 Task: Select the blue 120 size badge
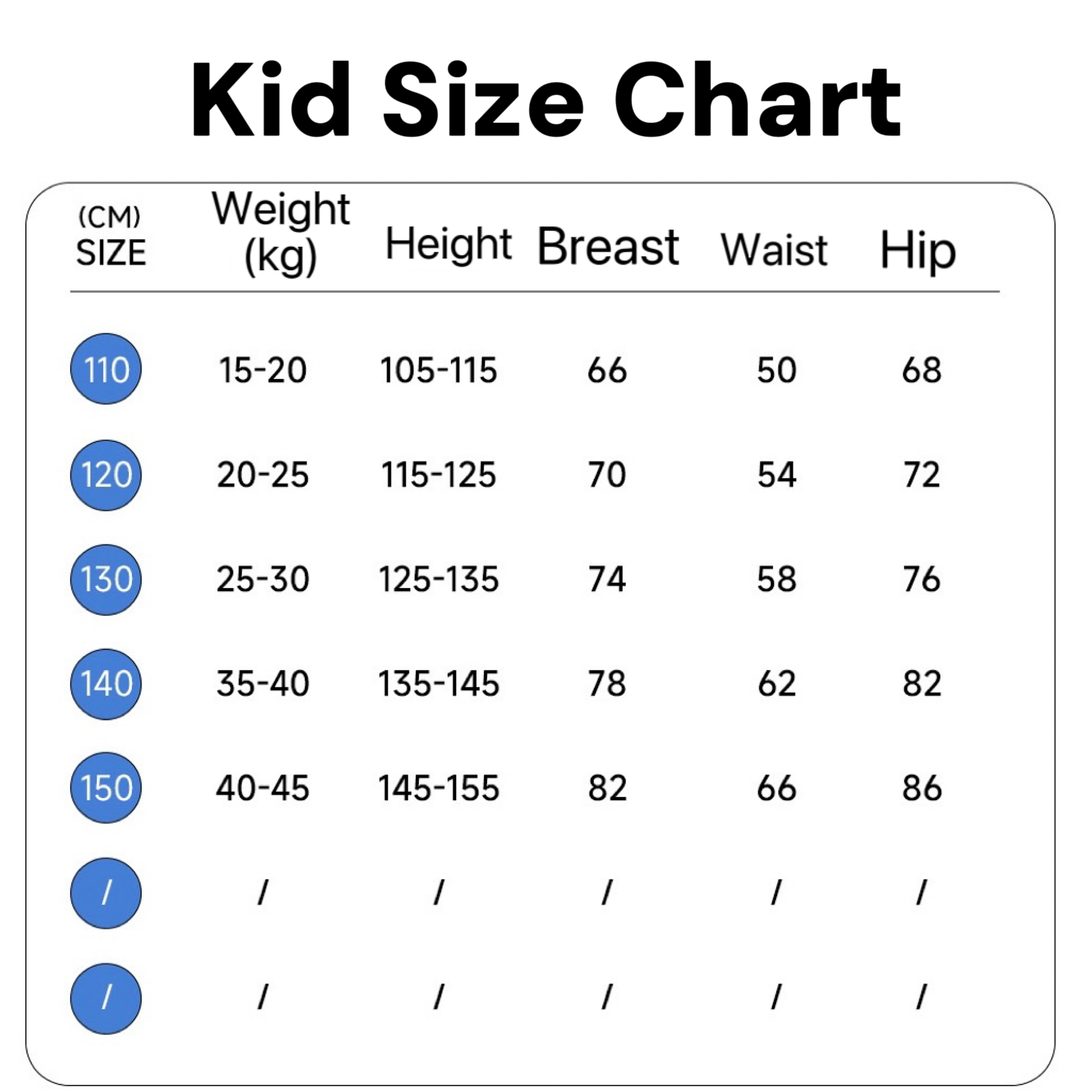coord(106,475)
